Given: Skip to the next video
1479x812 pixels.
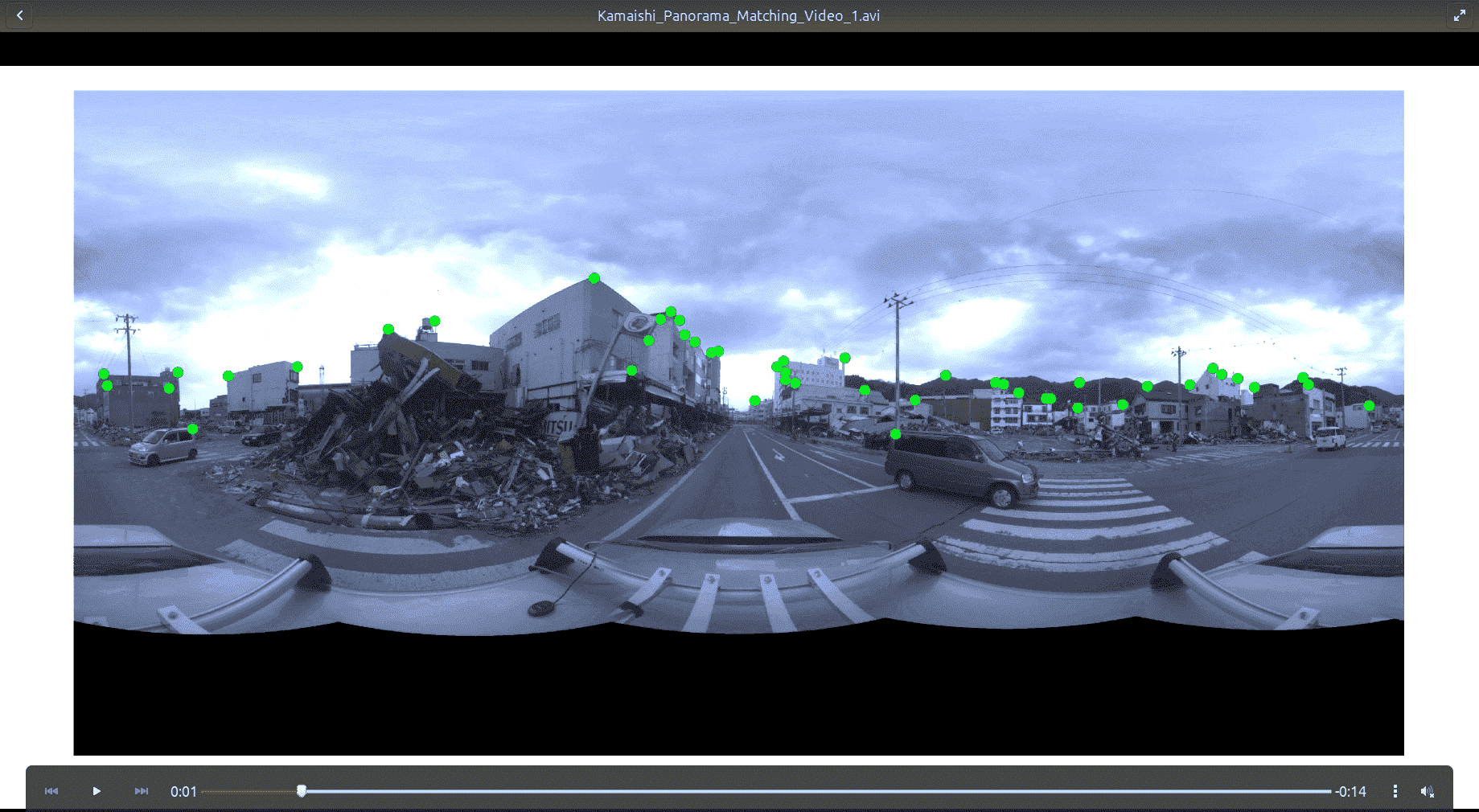Looking at the screenshot, I should pos(142,791).
